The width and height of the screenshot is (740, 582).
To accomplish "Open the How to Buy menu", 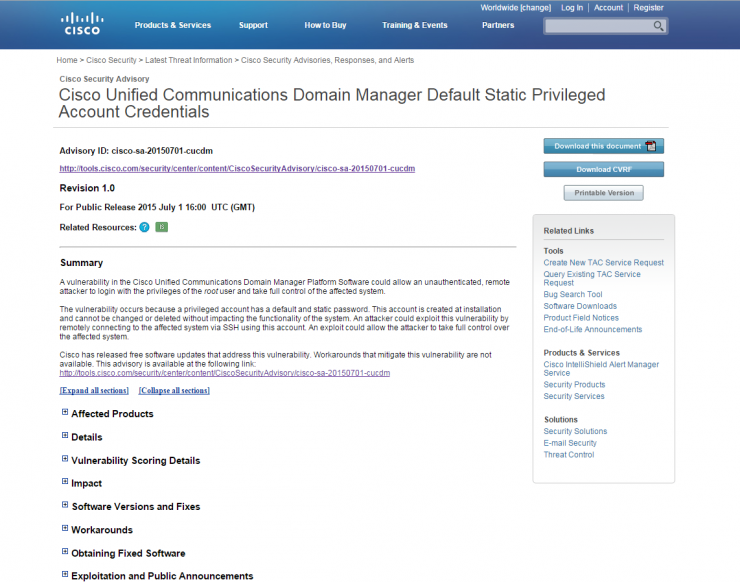I will point(325,25).
